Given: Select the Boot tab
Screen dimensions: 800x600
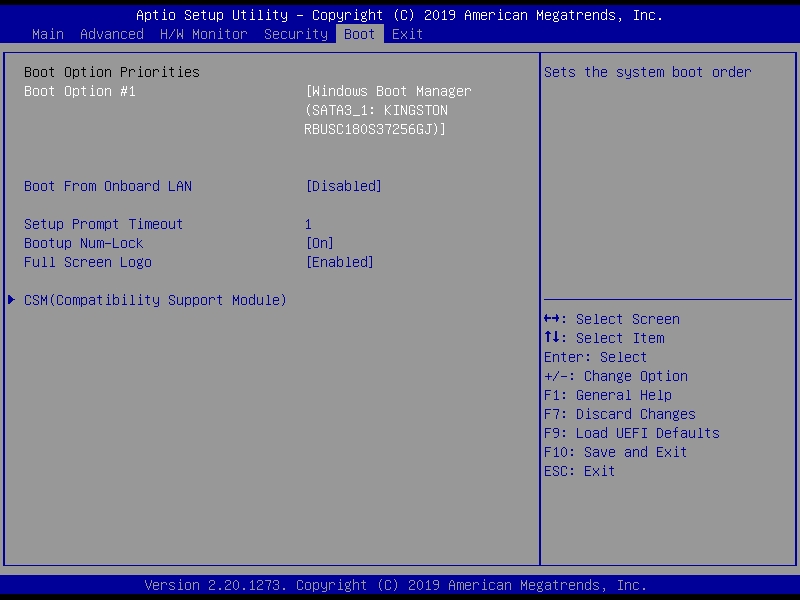Looking at the screenshot, I should click(x=359, y=34).
